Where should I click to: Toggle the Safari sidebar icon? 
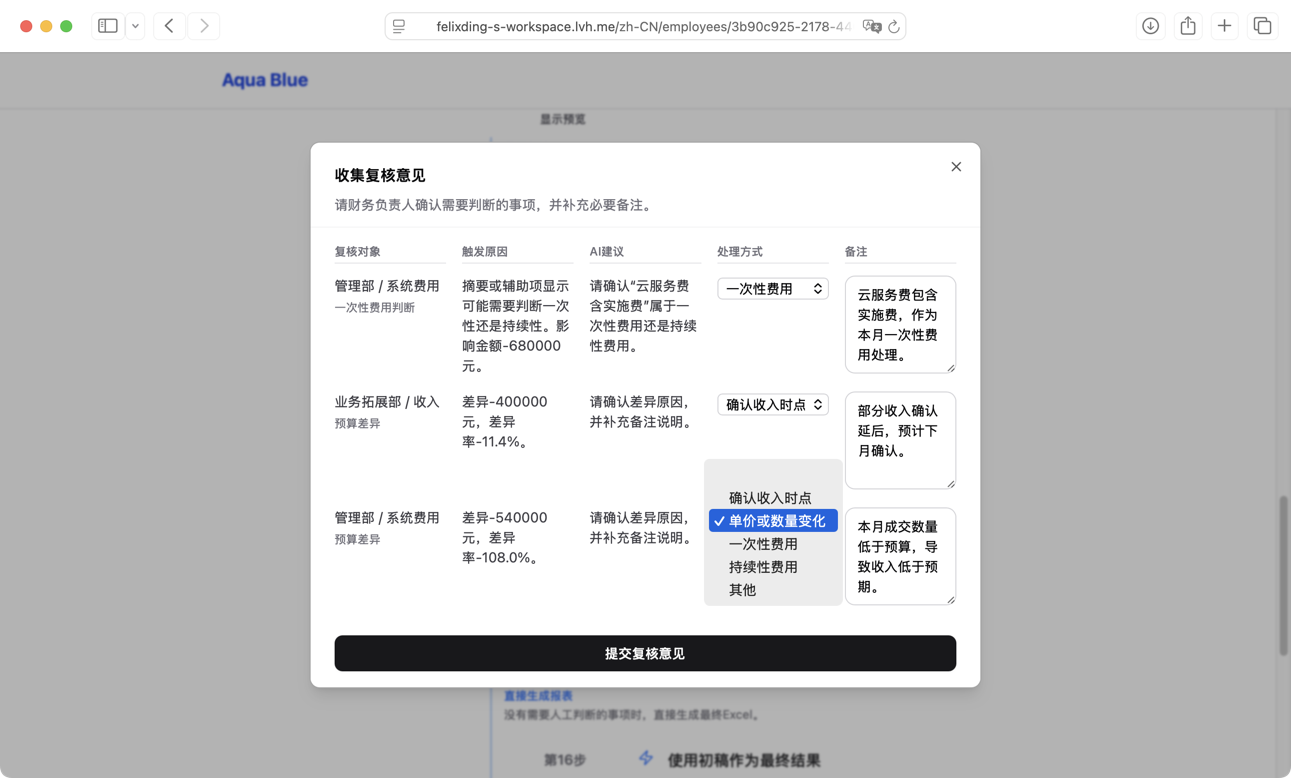pyautogui.click(x=108, y=26)
